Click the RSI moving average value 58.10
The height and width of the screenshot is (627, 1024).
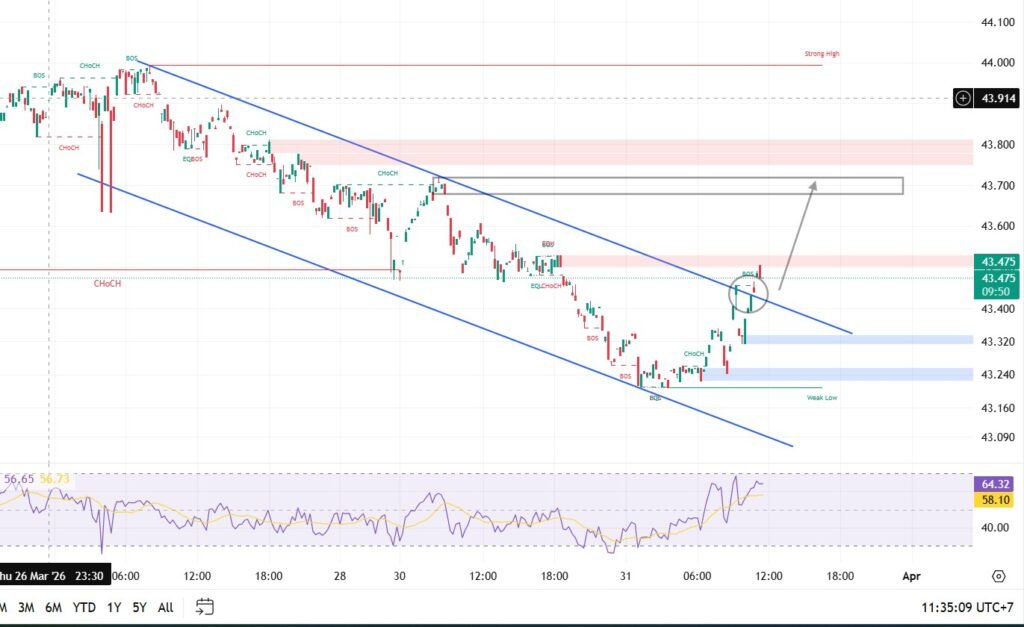(994, 497)
